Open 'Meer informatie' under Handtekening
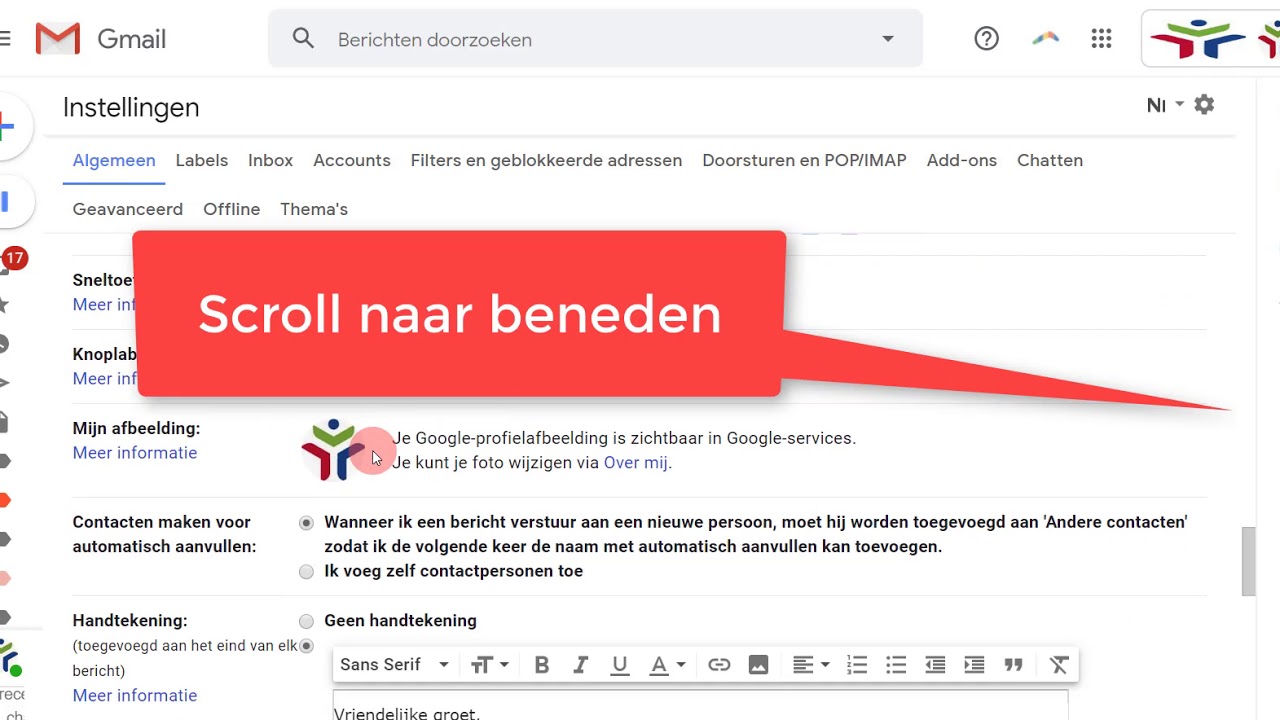1280x720 pixels. [x=135, y=696]
